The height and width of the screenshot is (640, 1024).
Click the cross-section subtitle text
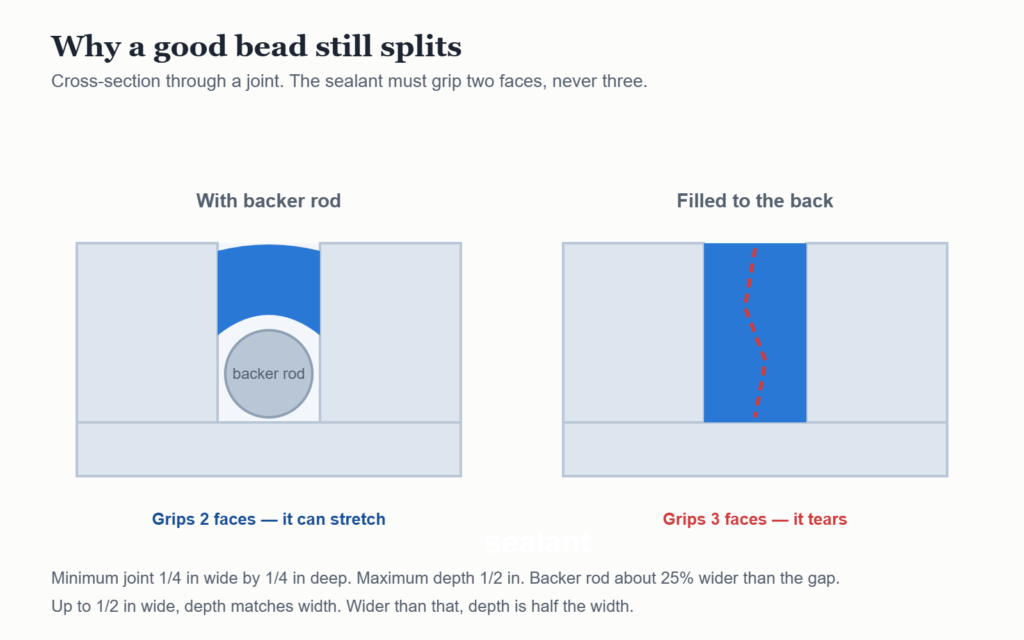tap(349, 82)
